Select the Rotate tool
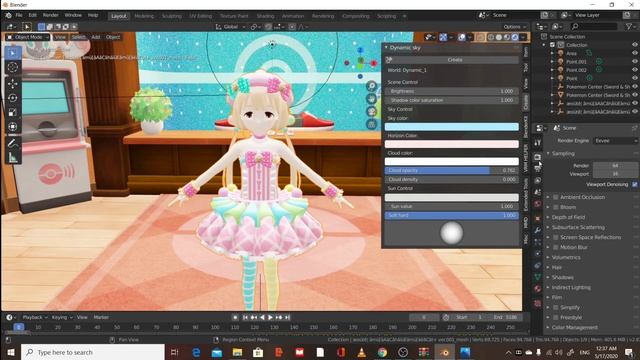Viewport: 640px width, 360px height. pos(13,98)
